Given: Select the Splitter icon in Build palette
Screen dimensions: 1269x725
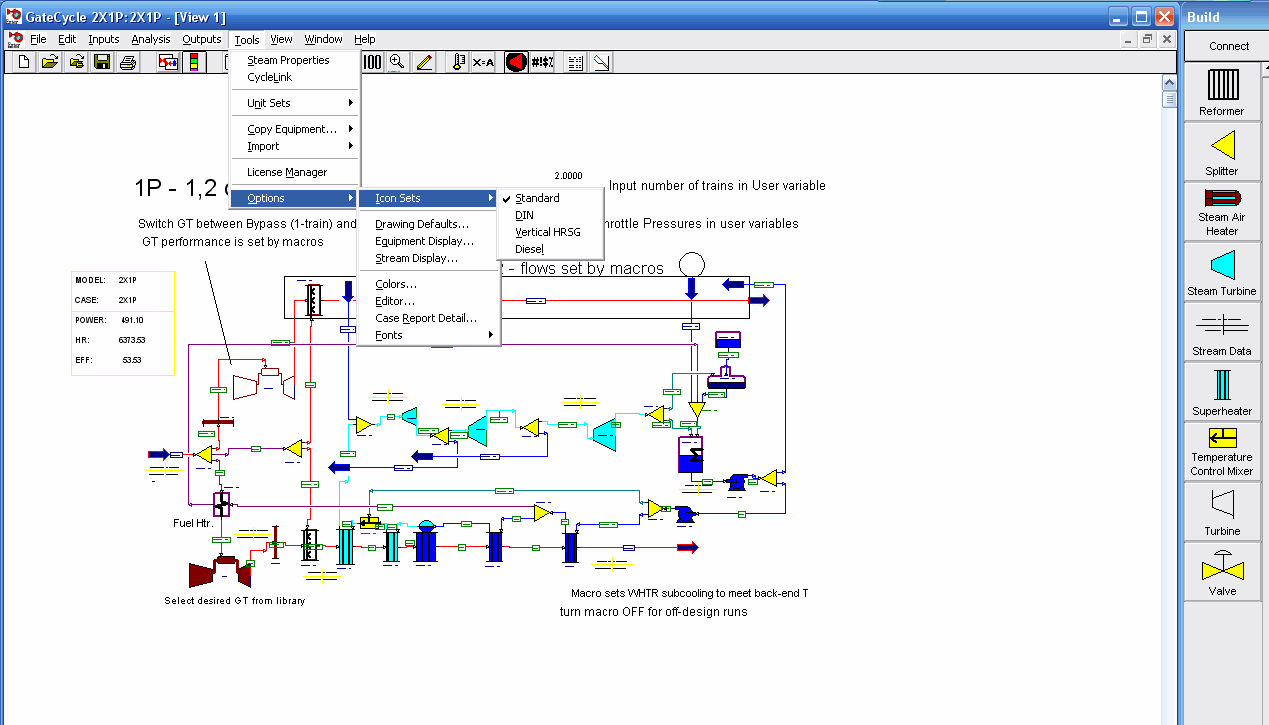Looking at the screenshot, I should (x=1222, y=152).
